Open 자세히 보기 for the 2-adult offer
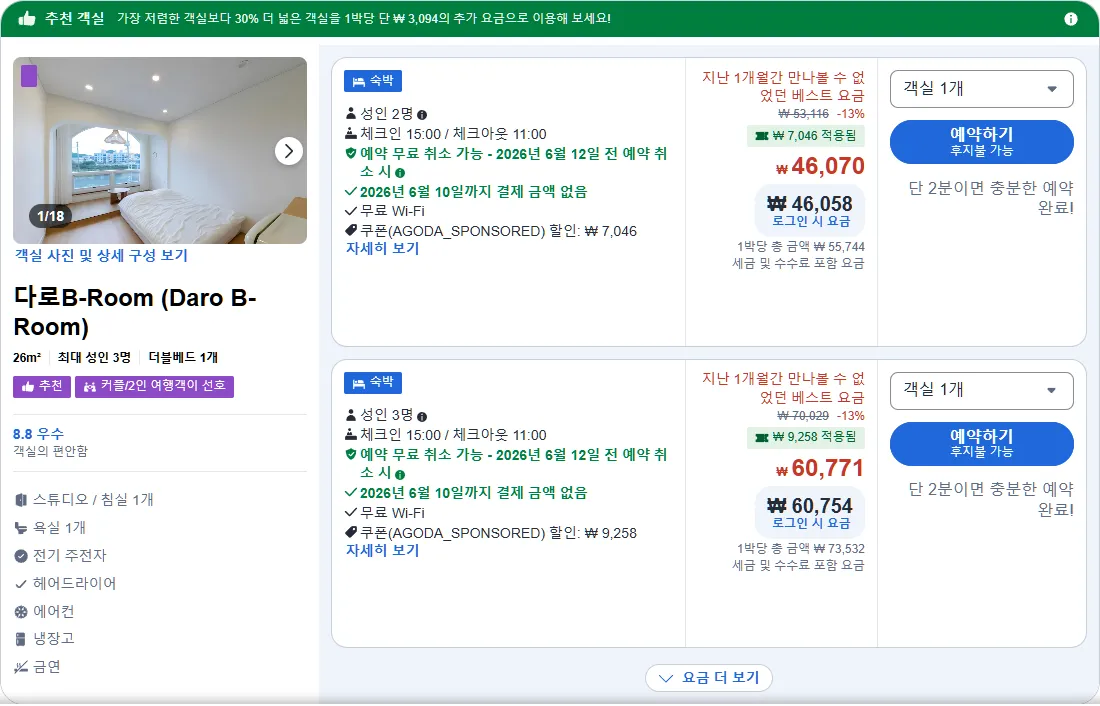Screen dimensions: 1100x706 click(x=382, y=248)
